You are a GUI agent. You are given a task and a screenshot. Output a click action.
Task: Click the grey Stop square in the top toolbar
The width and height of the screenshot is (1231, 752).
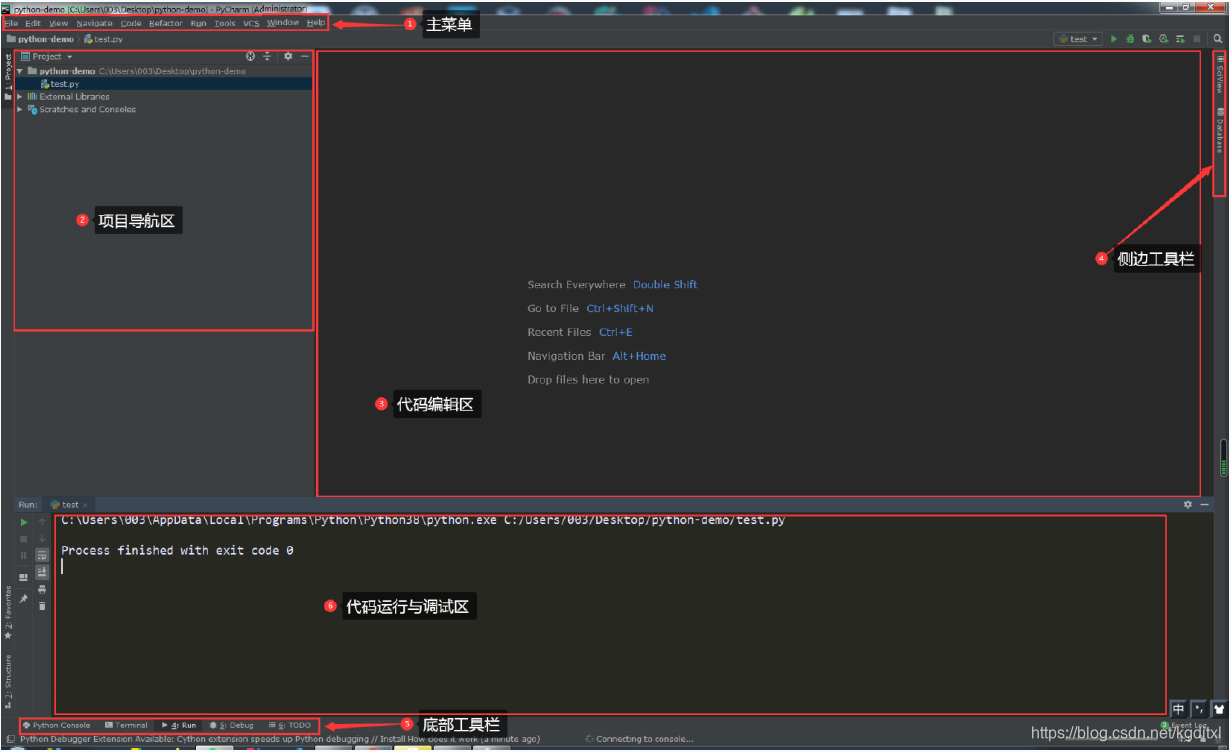pos(1197,39)
